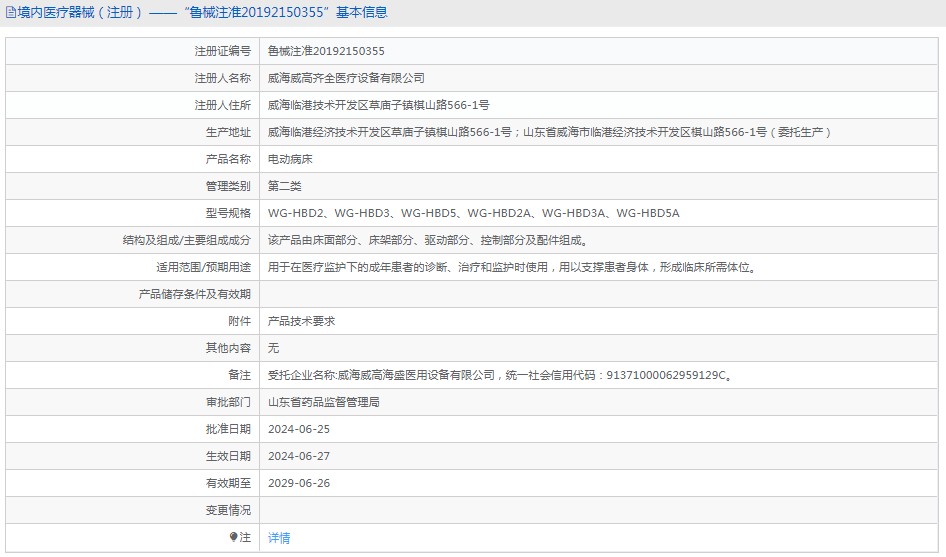Select approval date 2024-06-25
Viewport: 946px width, 557px height.
click(299, 430)
